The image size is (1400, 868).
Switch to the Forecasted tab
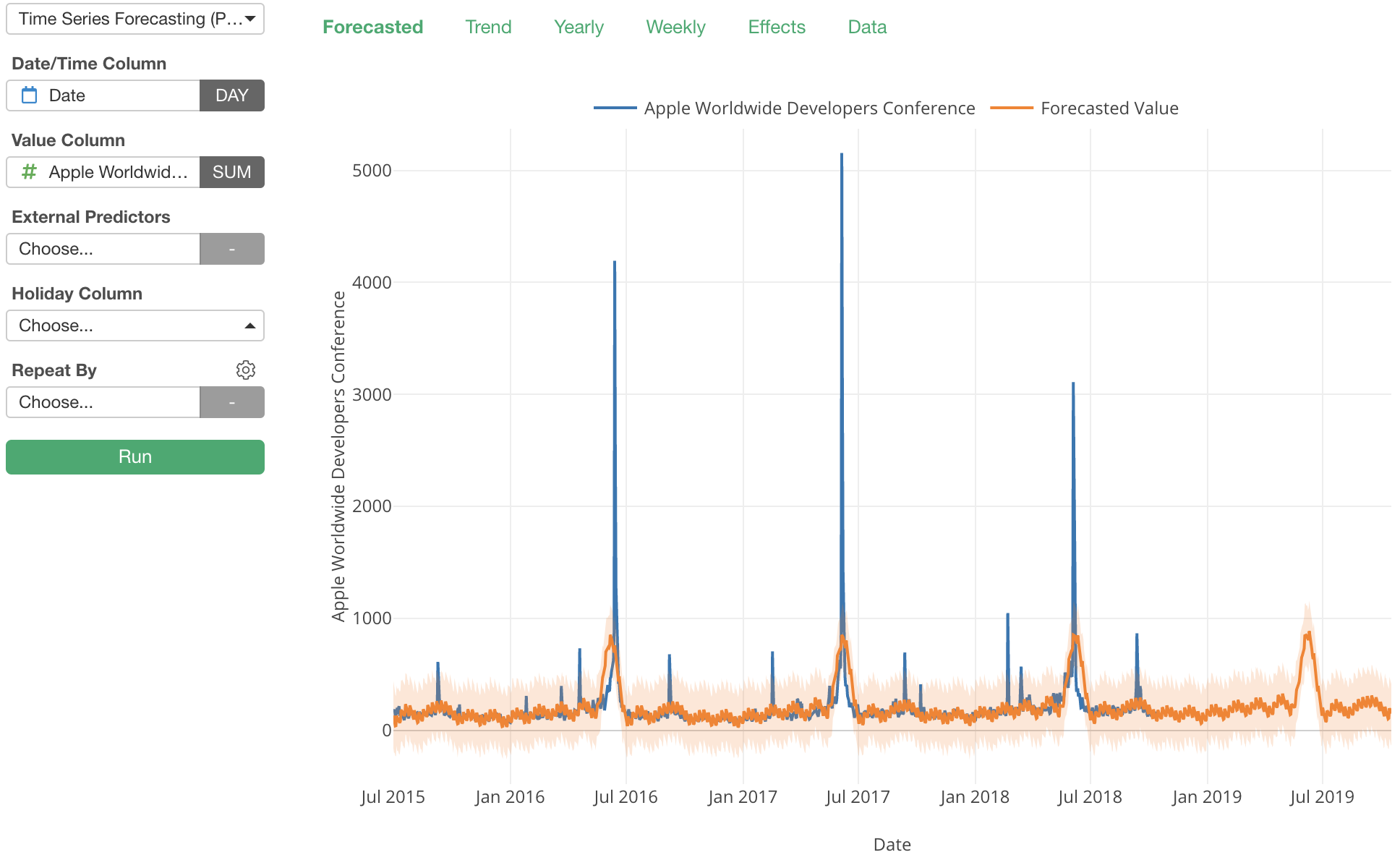coord(373,27)
